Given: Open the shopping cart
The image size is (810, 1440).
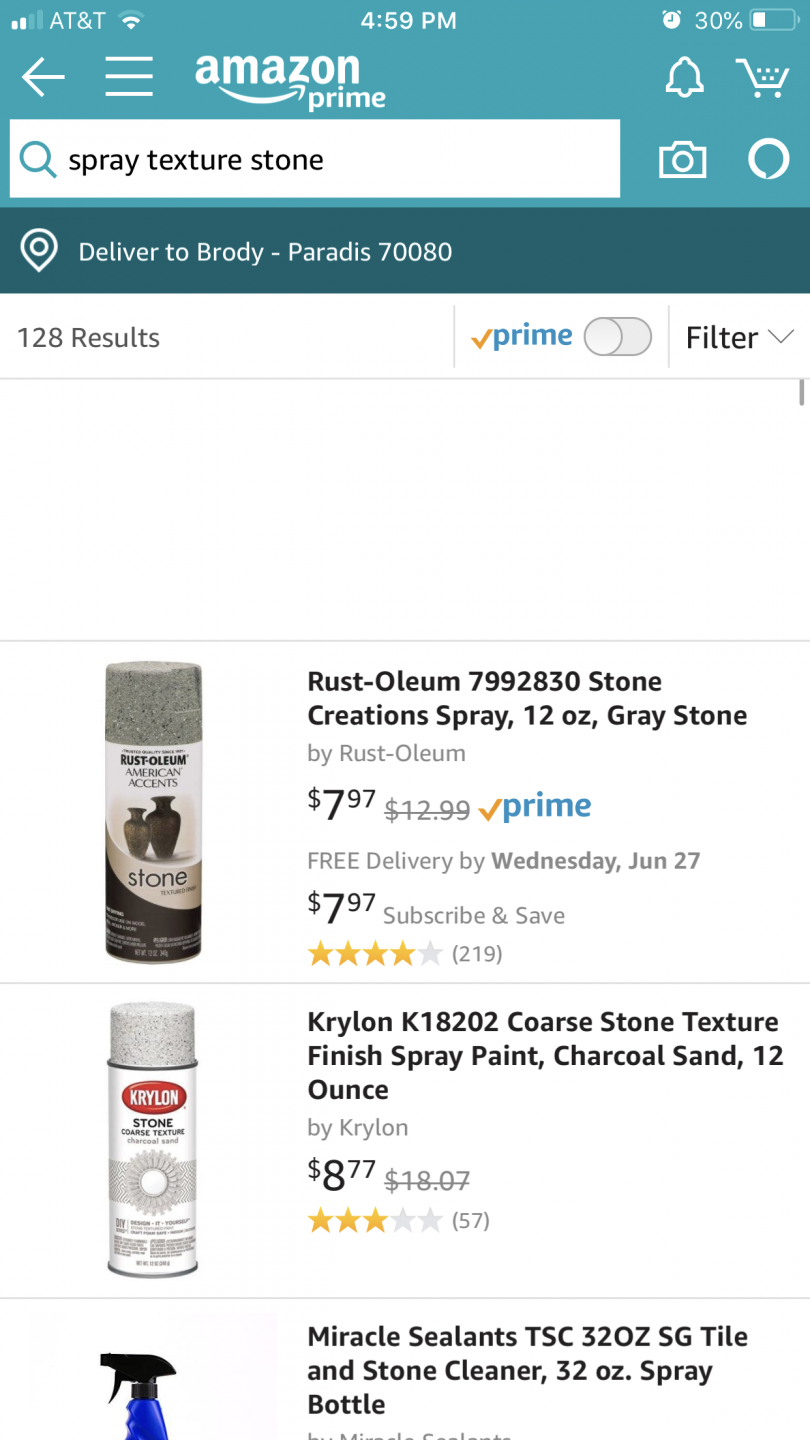Looking at the screenshot, I should pos(763,77).
